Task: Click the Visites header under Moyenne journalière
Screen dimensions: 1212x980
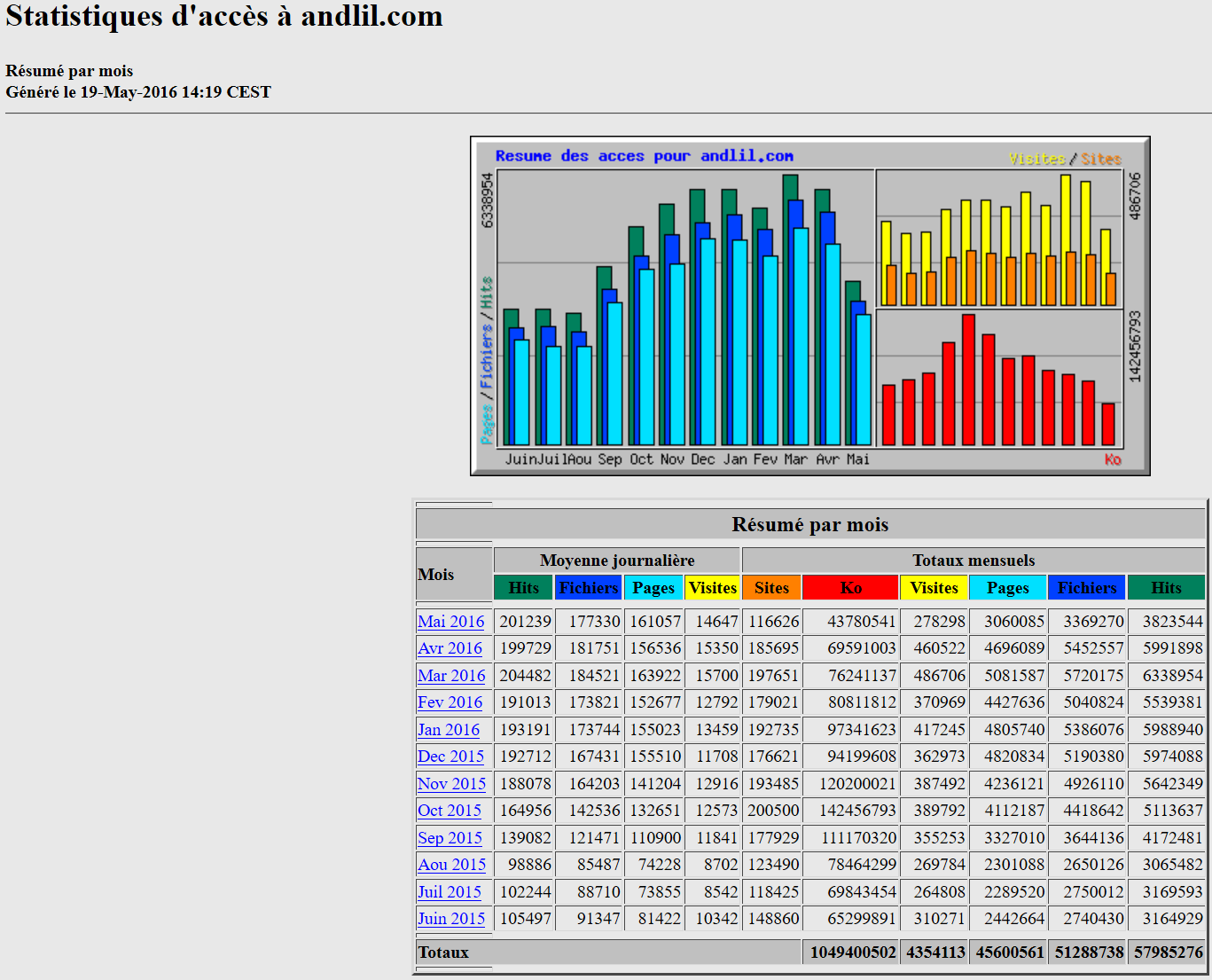Action: coord(713,588)
